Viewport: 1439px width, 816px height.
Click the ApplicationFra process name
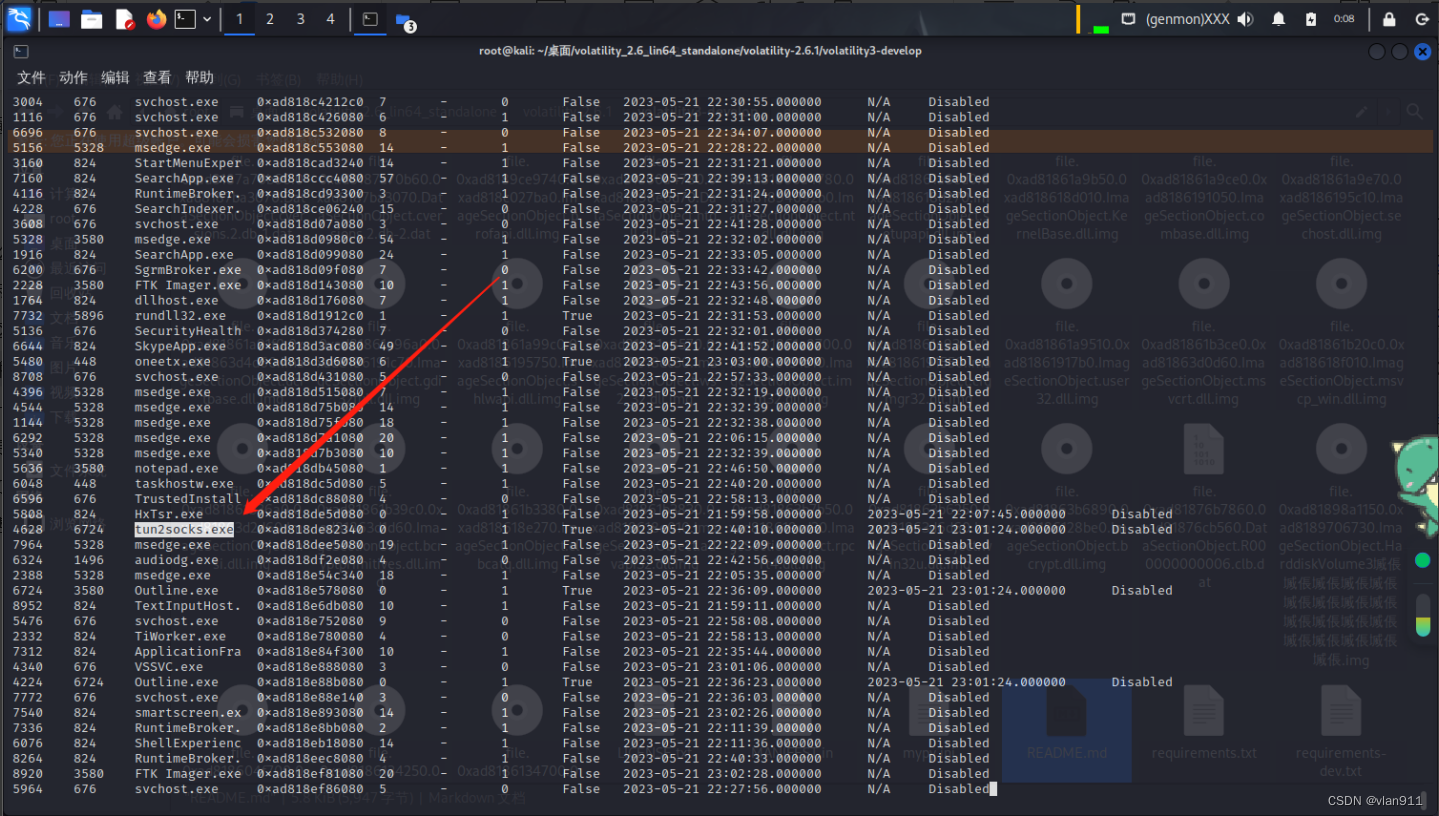(188, 652)
